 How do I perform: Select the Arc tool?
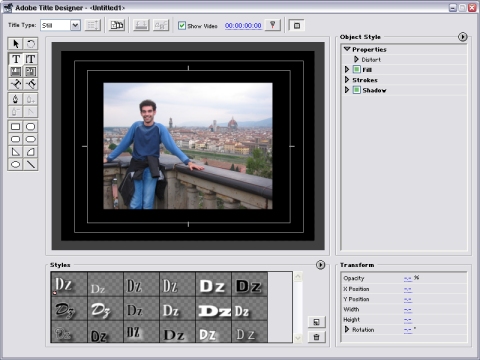30,152
